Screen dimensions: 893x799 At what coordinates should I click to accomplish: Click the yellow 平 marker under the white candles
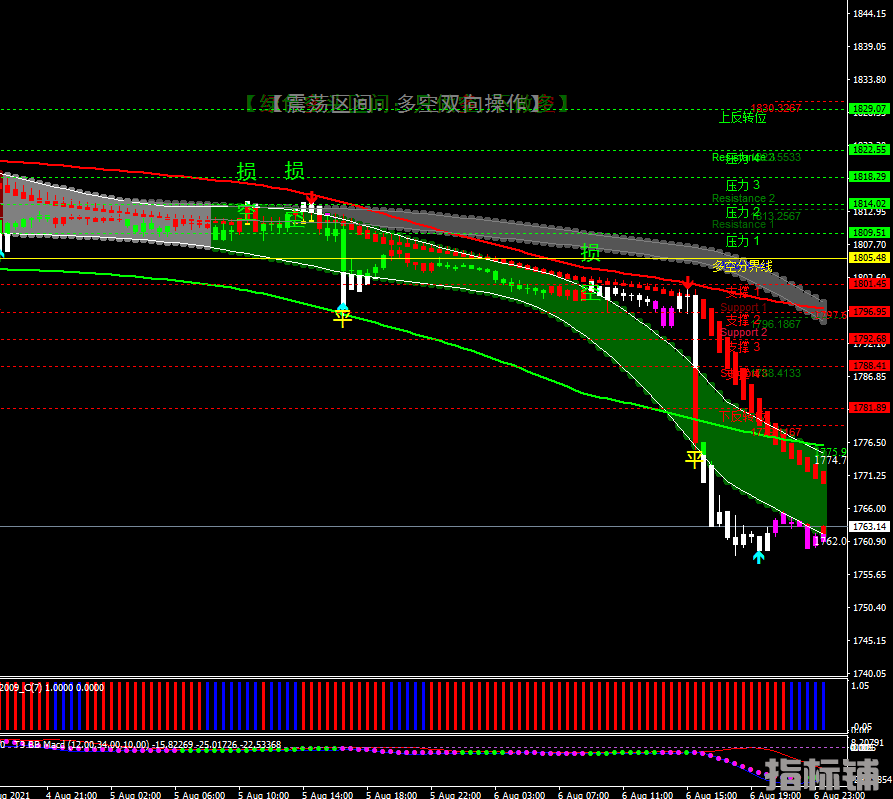pyautogui.click(x=343, y=318)
